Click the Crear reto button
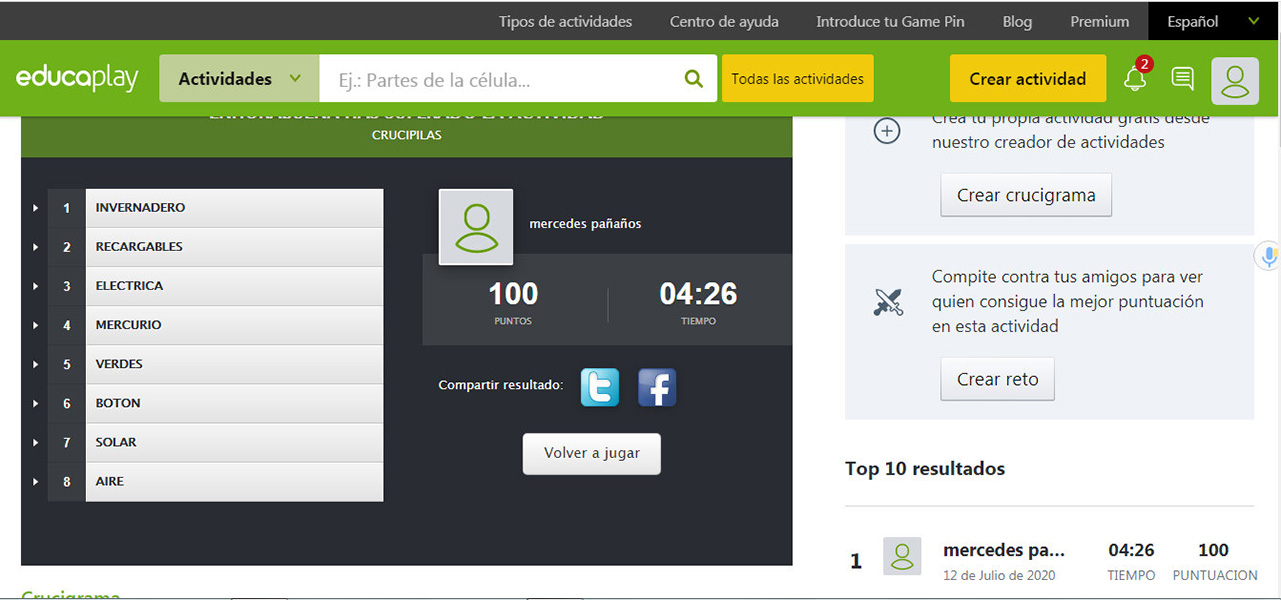This screenshot has height=600, width=1281. coord(997,380)
